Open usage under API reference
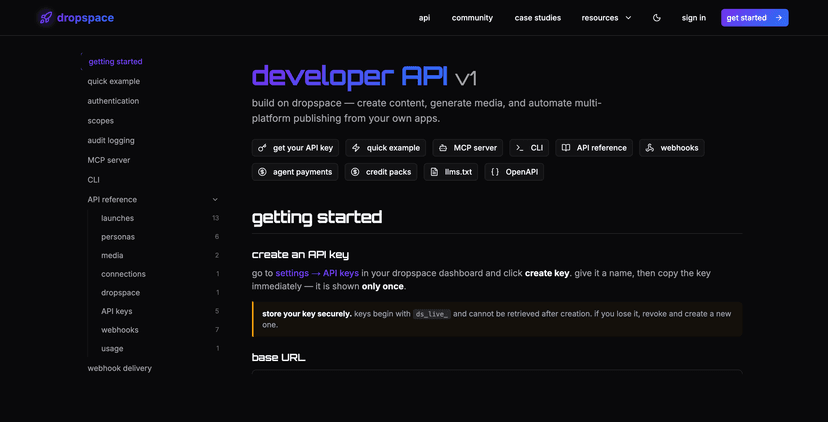828x422 pixels. [112, 349]
